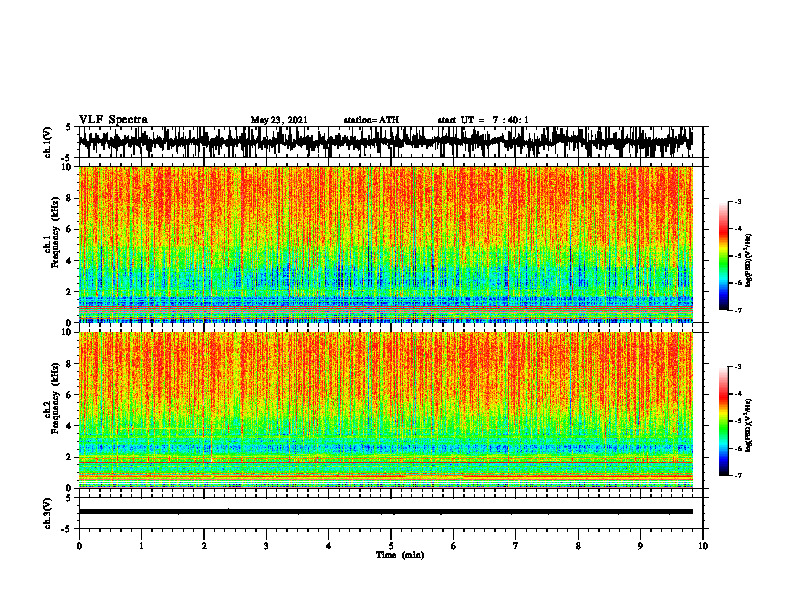Click the 'VLF Spectra' title text
The width and height of the screenshot is (792, 612).
[113, 120]
